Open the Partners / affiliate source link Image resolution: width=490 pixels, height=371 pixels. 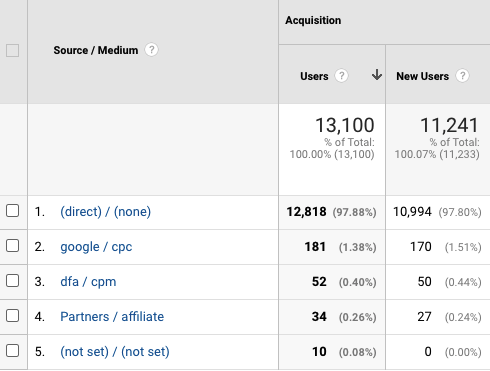[x=112, y=317]
